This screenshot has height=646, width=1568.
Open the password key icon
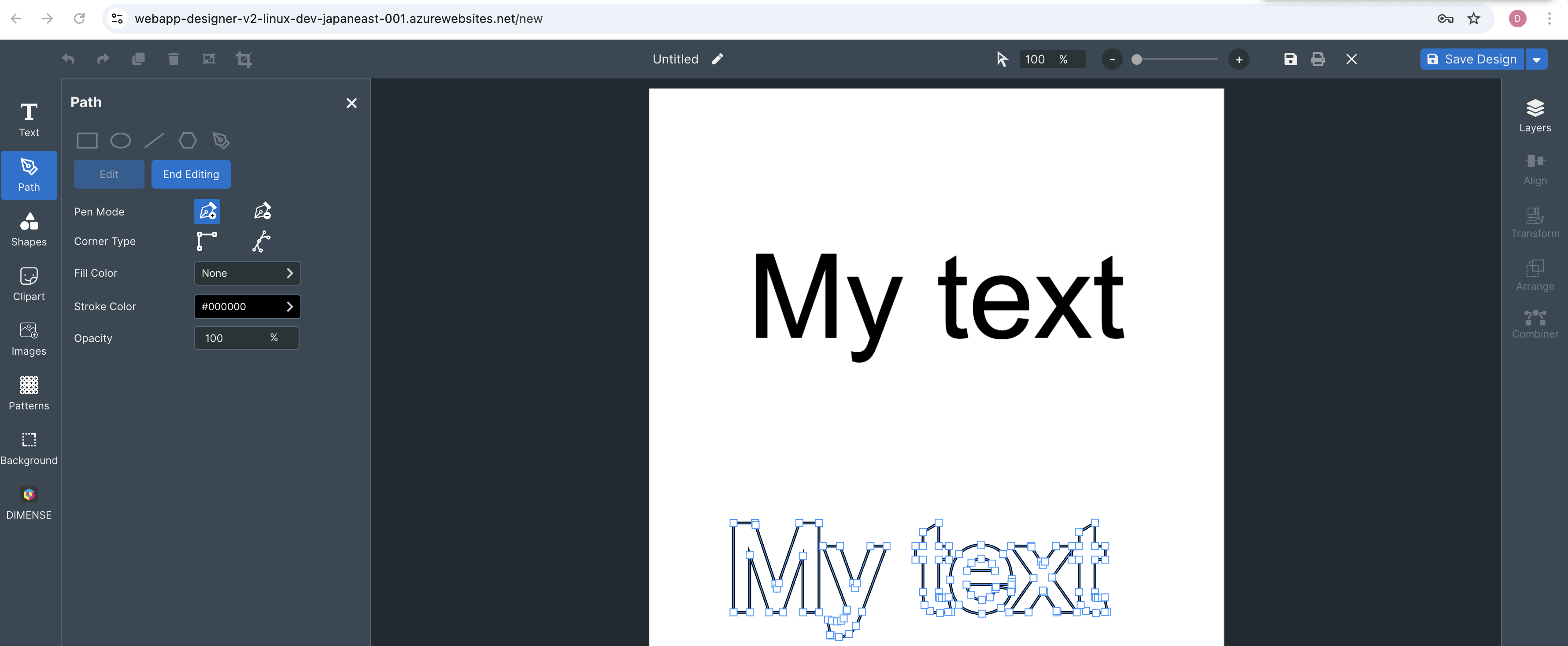(x=1446, y=19)
